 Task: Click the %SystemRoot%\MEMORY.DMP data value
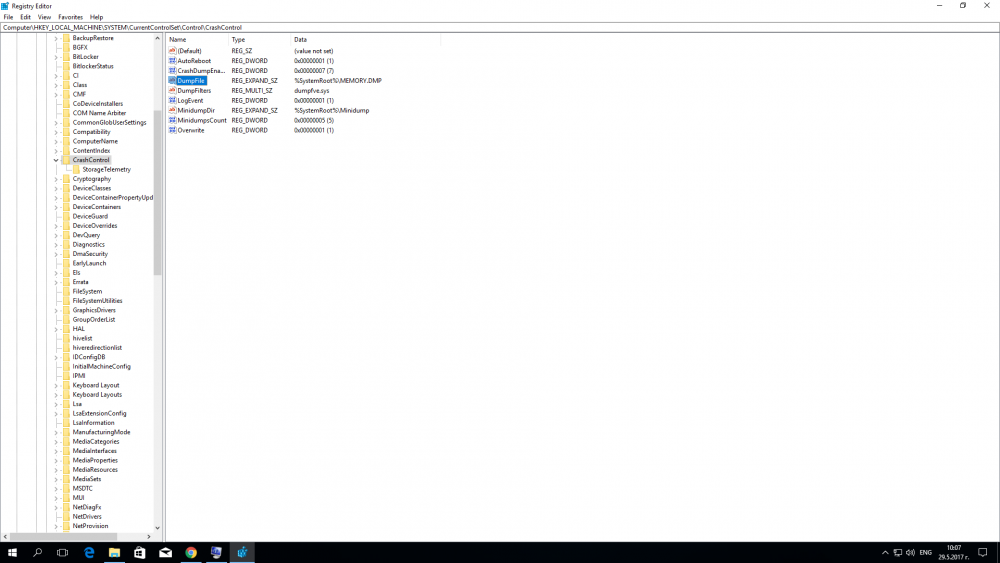(x=338, y=81)
